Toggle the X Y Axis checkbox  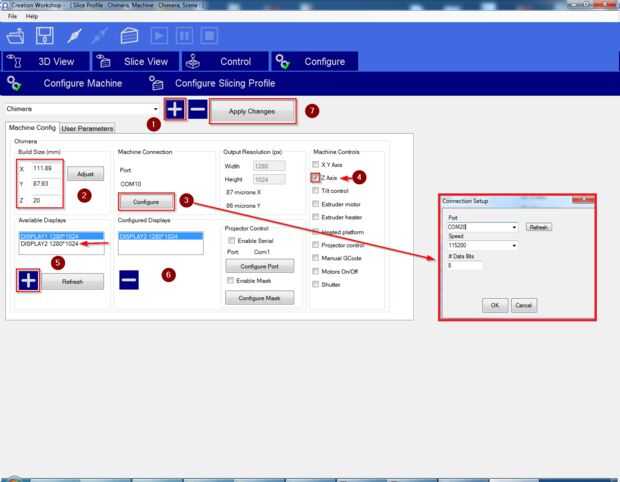click(316, 164)
